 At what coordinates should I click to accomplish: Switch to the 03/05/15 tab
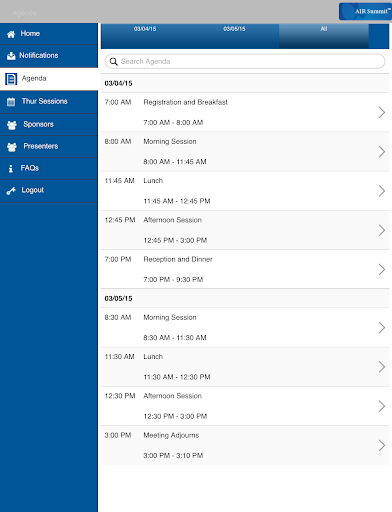tap(234, 36)
